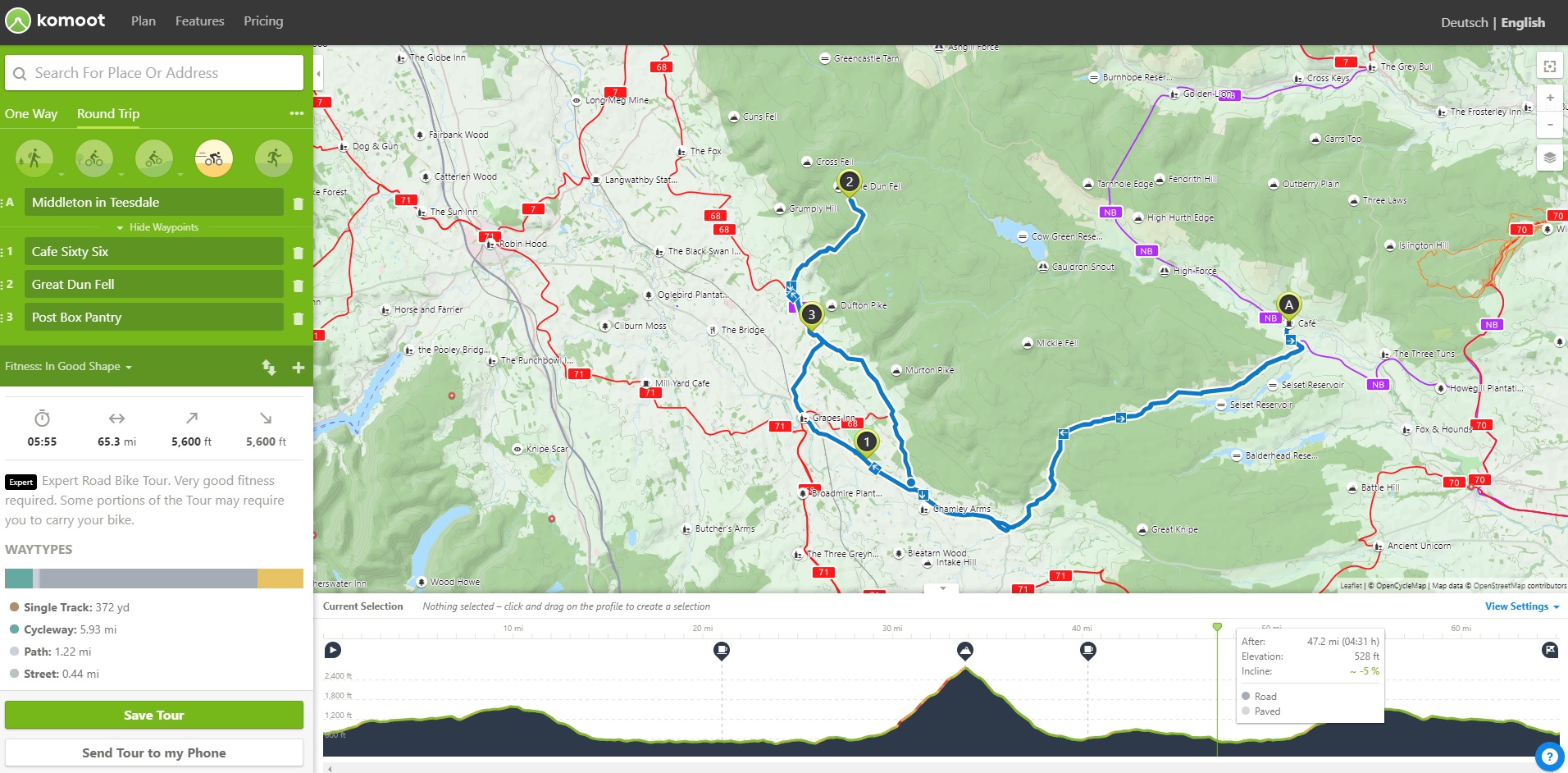Viewport: 1568px width, 773px height.
Task: Select the road cycling sport icon
Action: [213, 158]
